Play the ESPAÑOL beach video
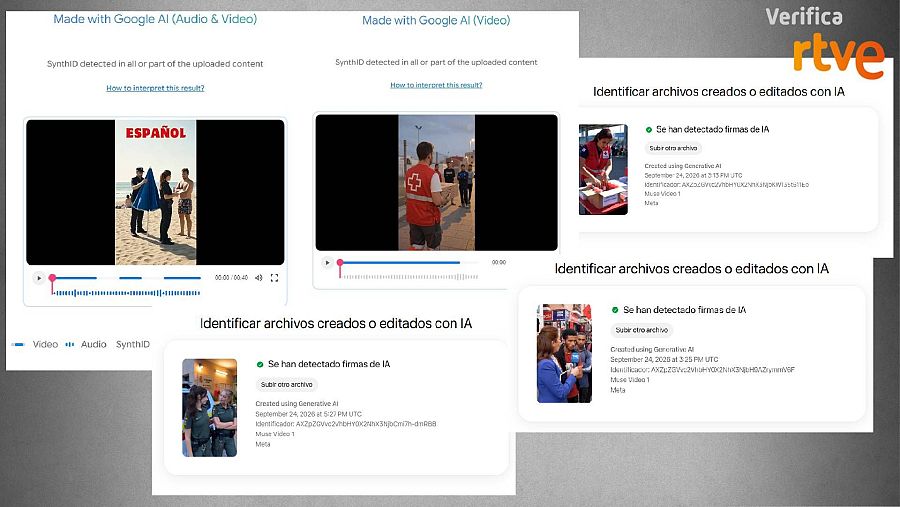The image size is (900, 507). [39, 278]
